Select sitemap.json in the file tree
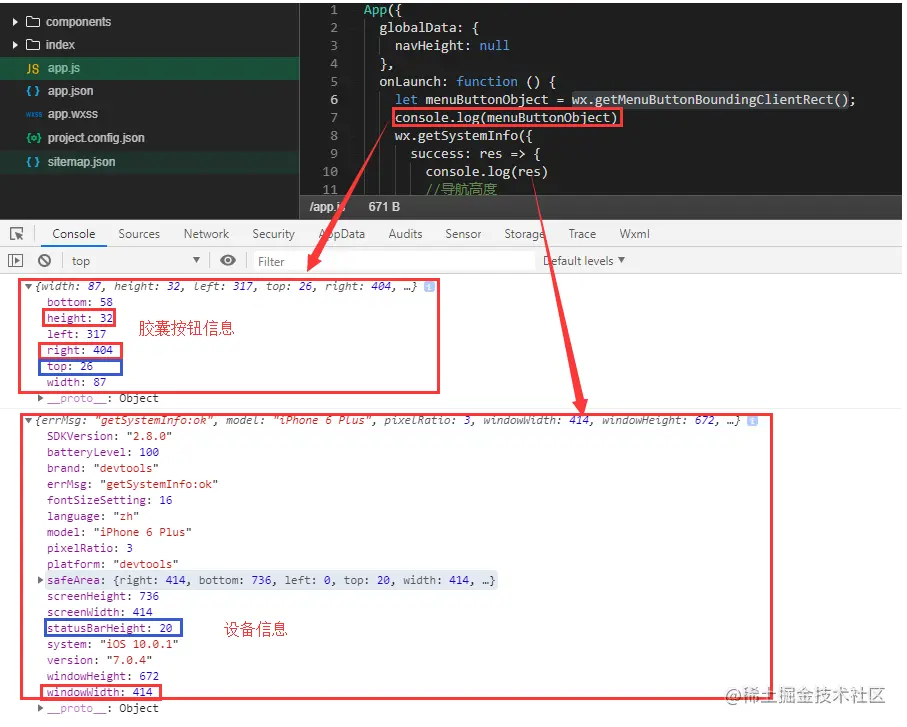Screen dimensions: 907x727 click(150, 162)
